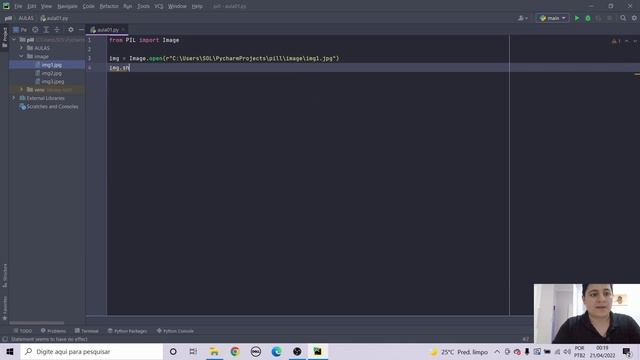Collapse the image folder
Image resolution: width=640 pixels, height=360 pixels.
22,56
